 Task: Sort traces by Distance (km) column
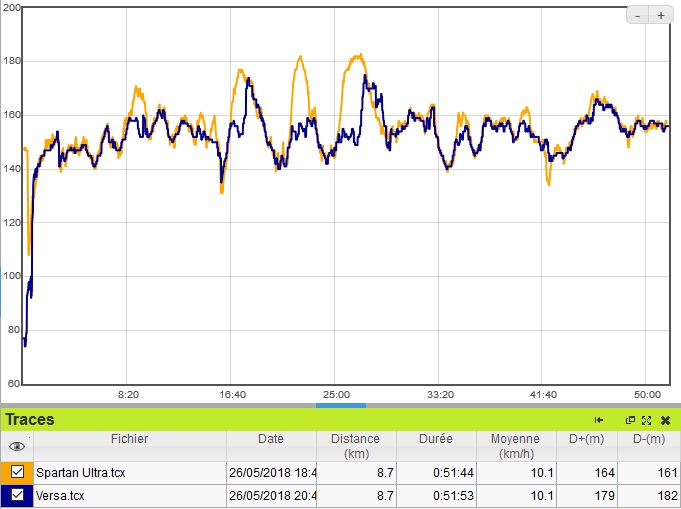coord(356,446)
